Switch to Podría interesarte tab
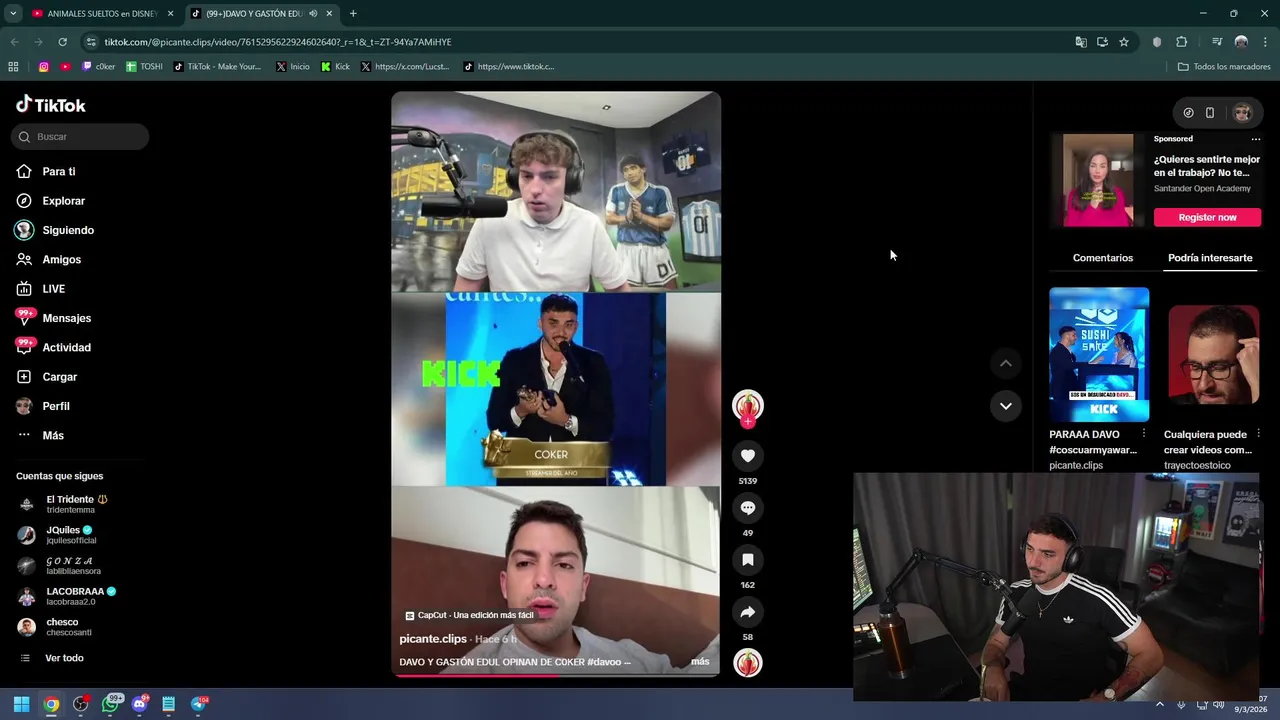The width and height of the screenshot is (1280, 720). [1210, 258]
